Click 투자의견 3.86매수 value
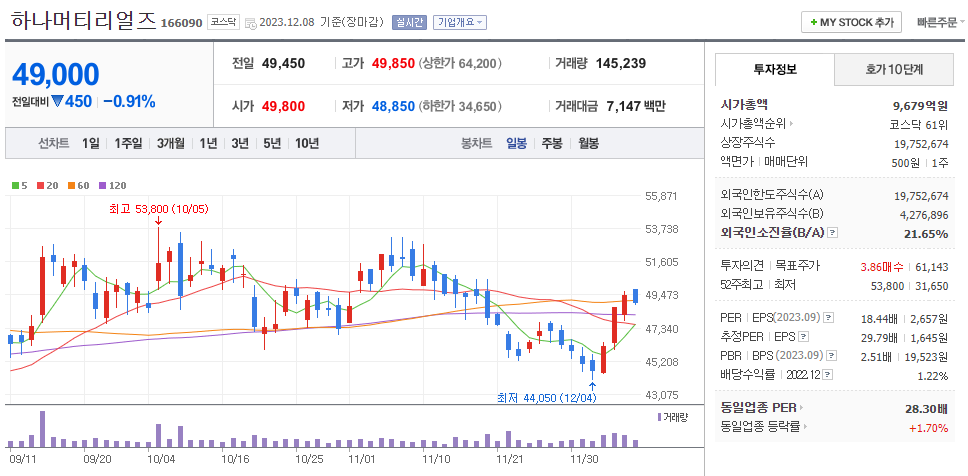The image size is (968, 476). point(882,267)
